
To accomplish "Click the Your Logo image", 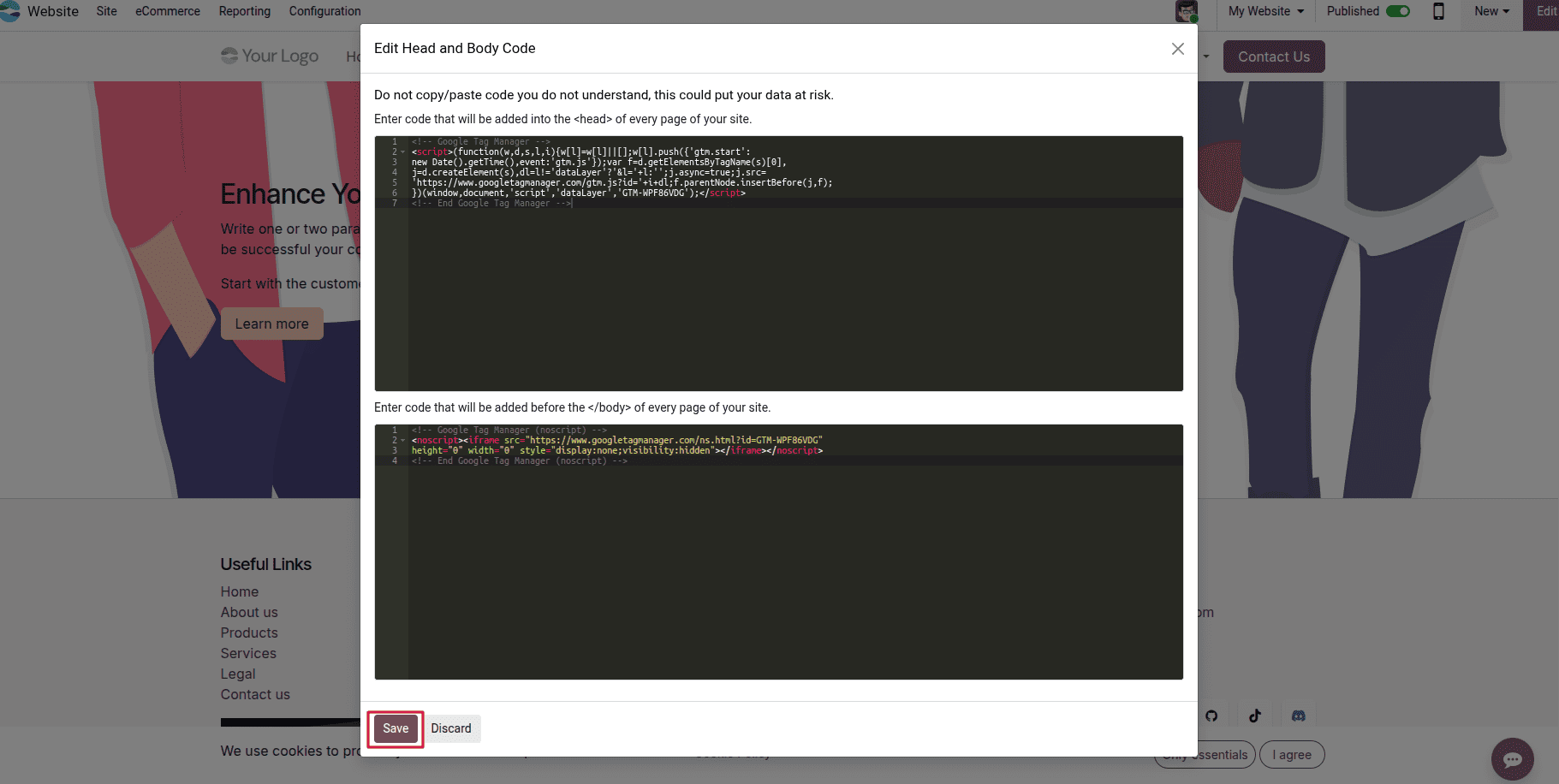I will point(270,56).
